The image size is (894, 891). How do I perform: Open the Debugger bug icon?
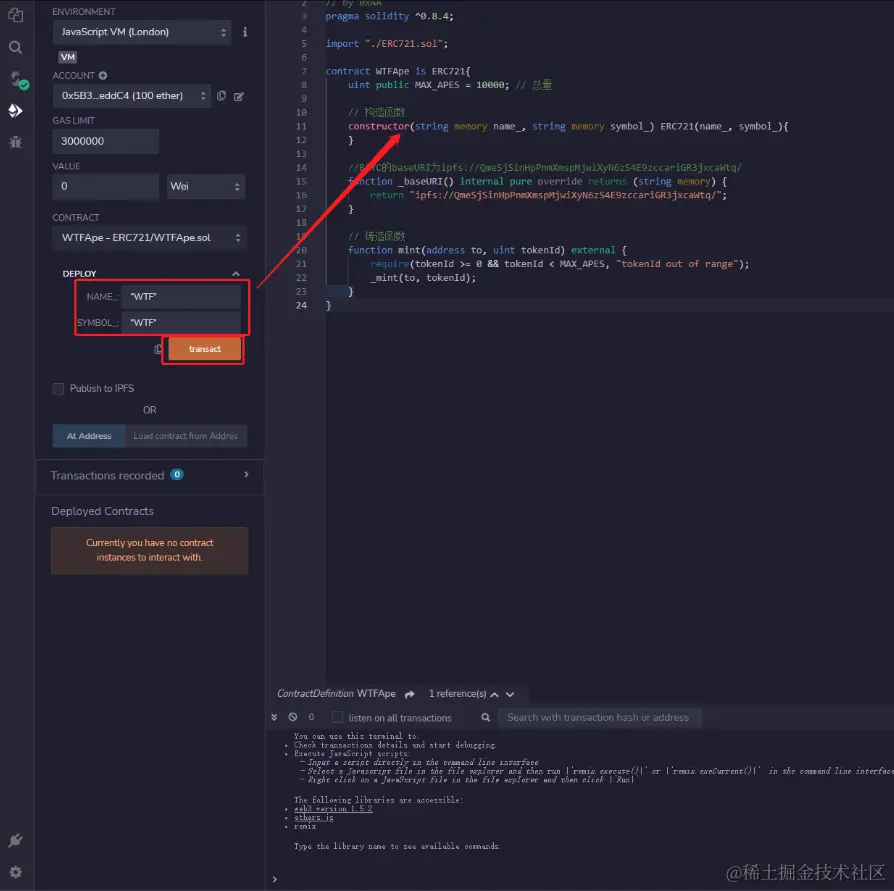coord(15,142)
